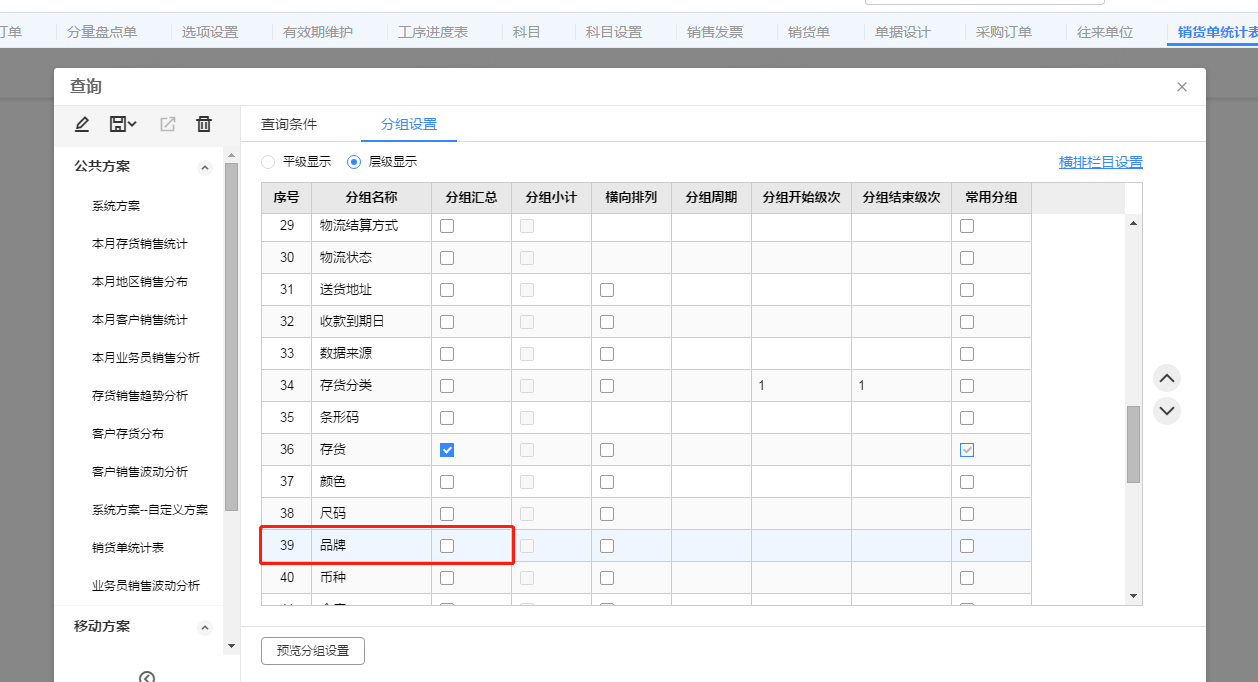Open the 往来单位 background tab
1258x682 pixels.
(1105, 32)
